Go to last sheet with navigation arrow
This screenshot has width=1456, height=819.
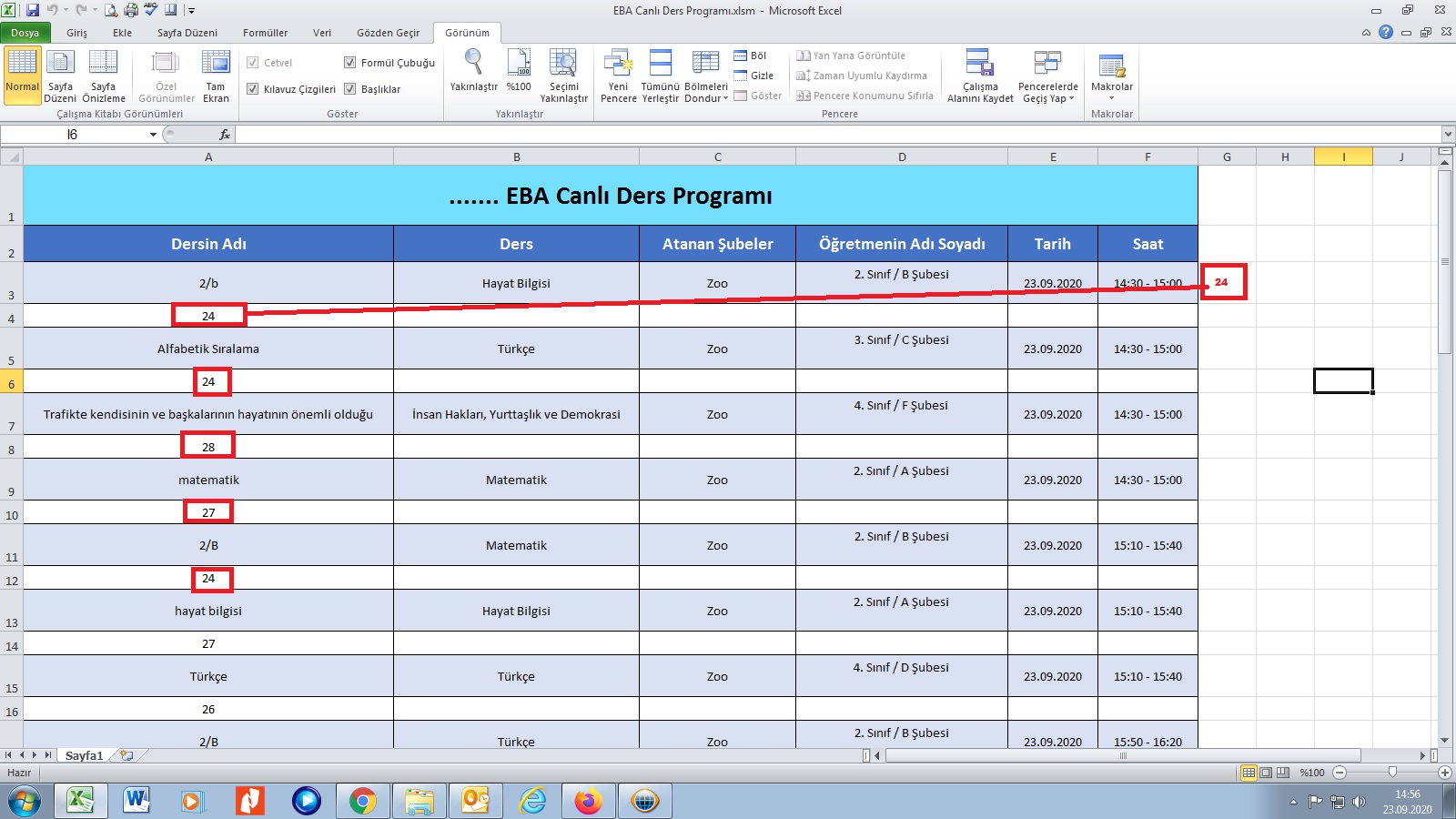coord(48,755)
